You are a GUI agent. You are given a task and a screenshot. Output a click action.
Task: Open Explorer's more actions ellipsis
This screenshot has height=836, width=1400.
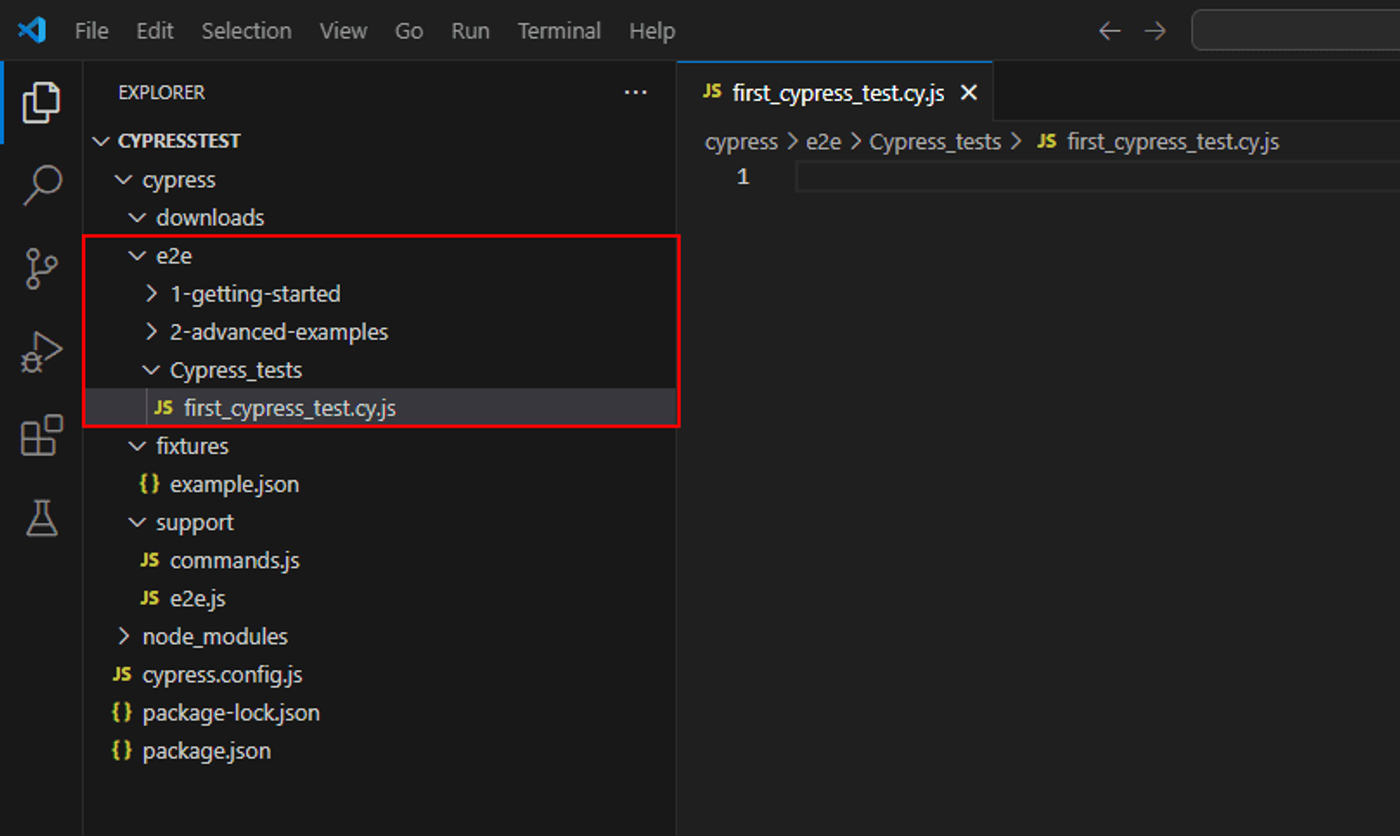[x=635, y=92]
